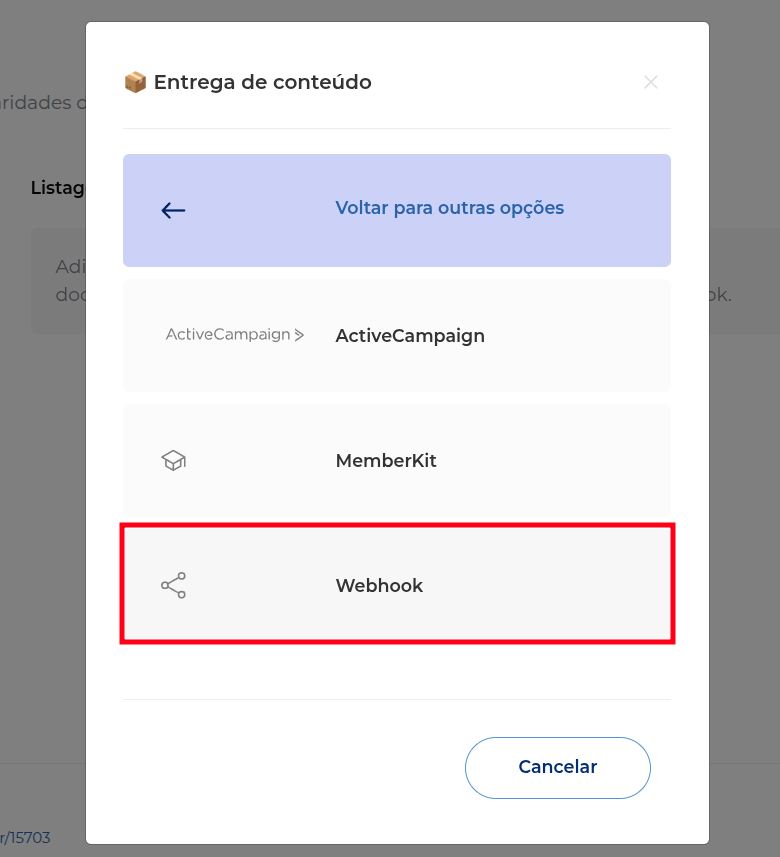
Task: Click the back arrow icon
Action: click(x=173, y=210)
